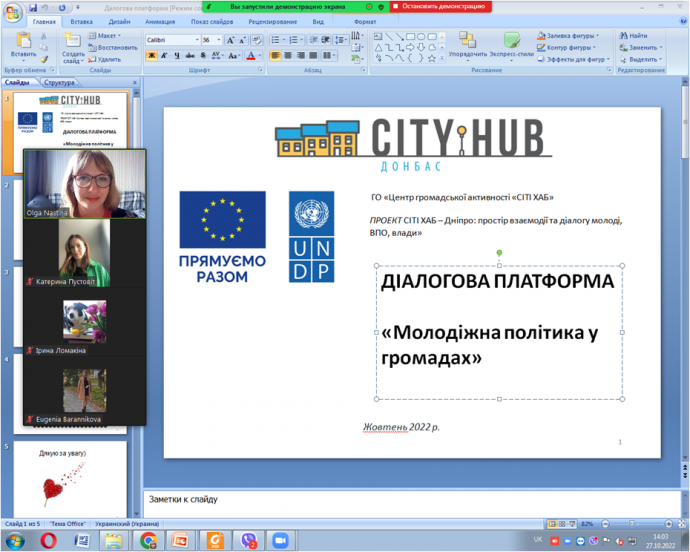Screen dimensions: 690x552
Task: Click the Заметки к слайду notes field
Action: 400,499
